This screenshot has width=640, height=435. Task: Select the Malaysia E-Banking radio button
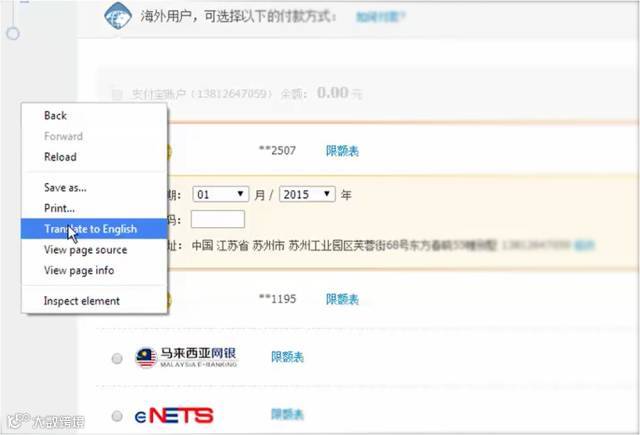click(x=117, y=358)
